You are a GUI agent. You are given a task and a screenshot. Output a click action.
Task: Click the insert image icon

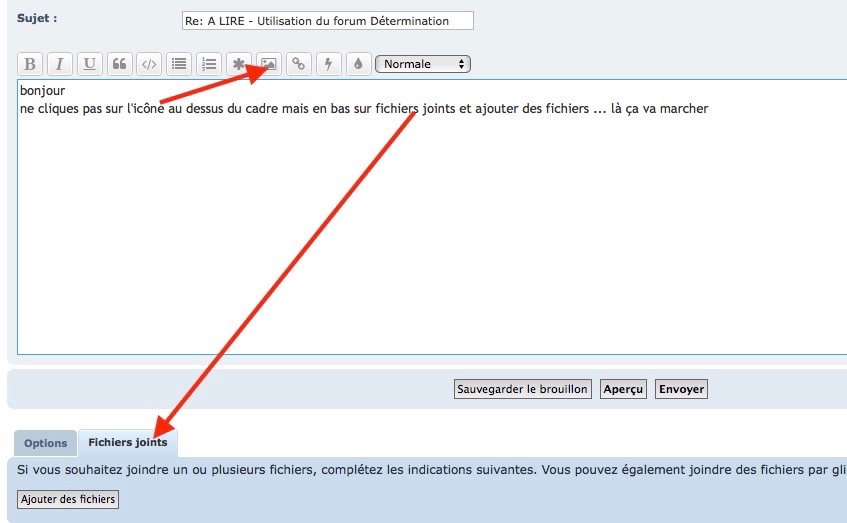click(x=268, y=64)
